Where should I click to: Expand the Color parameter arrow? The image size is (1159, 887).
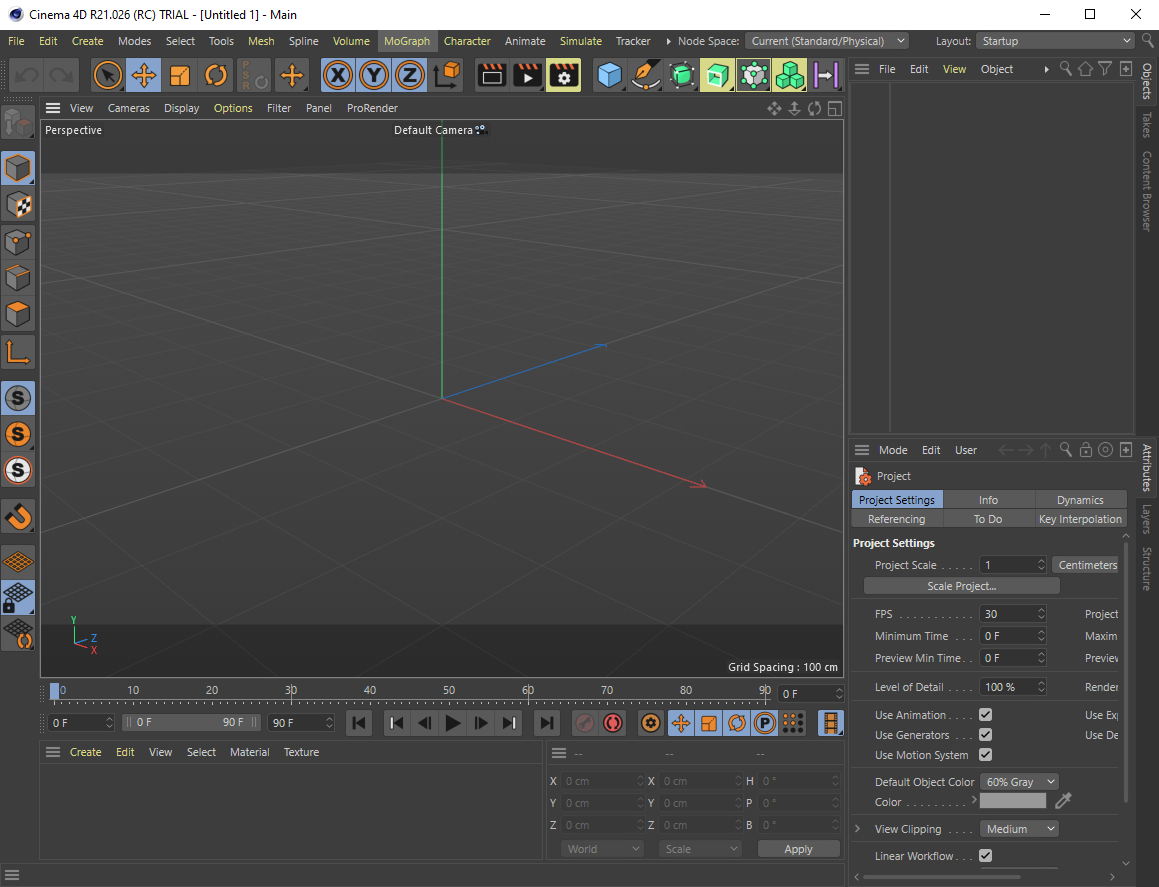[x=974, y=800]
